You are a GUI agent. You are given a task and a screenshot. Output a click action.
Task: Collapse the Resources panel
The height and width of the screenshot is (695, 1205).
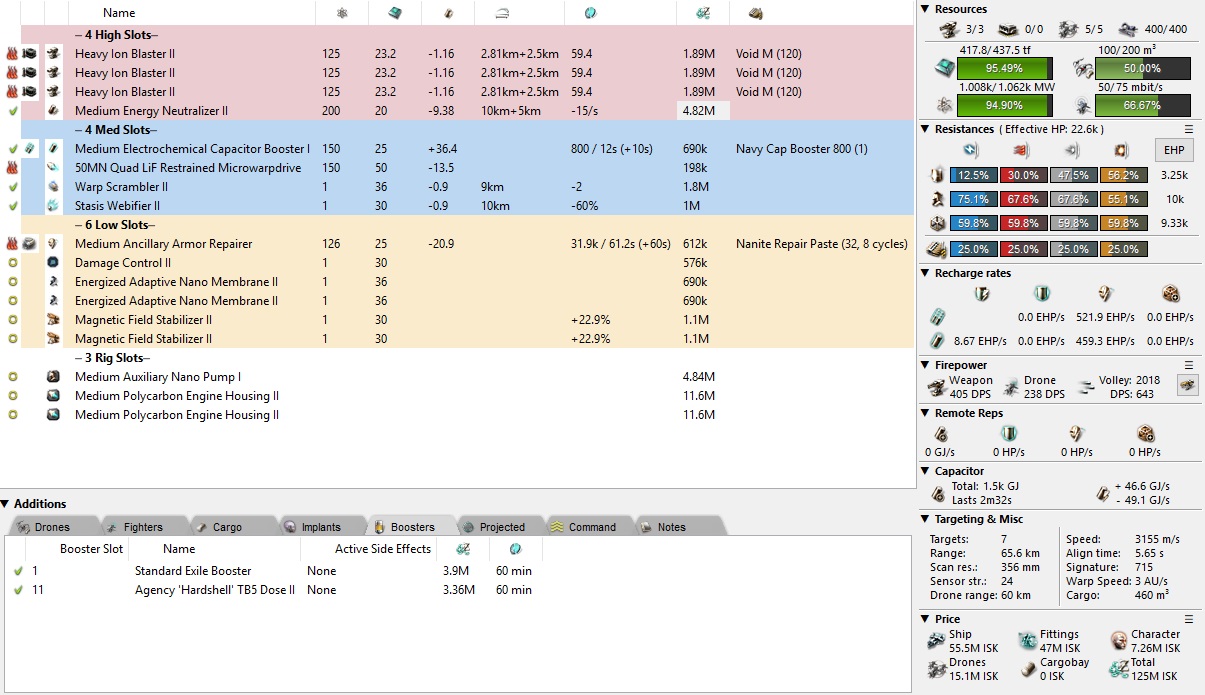coord(925,9)
